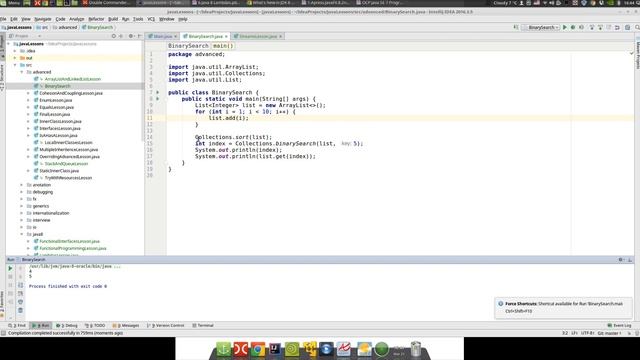Open the red Double Commander dock icon
Image resolution: width=640 pixels, height=360 pixels.
point(240,349)
